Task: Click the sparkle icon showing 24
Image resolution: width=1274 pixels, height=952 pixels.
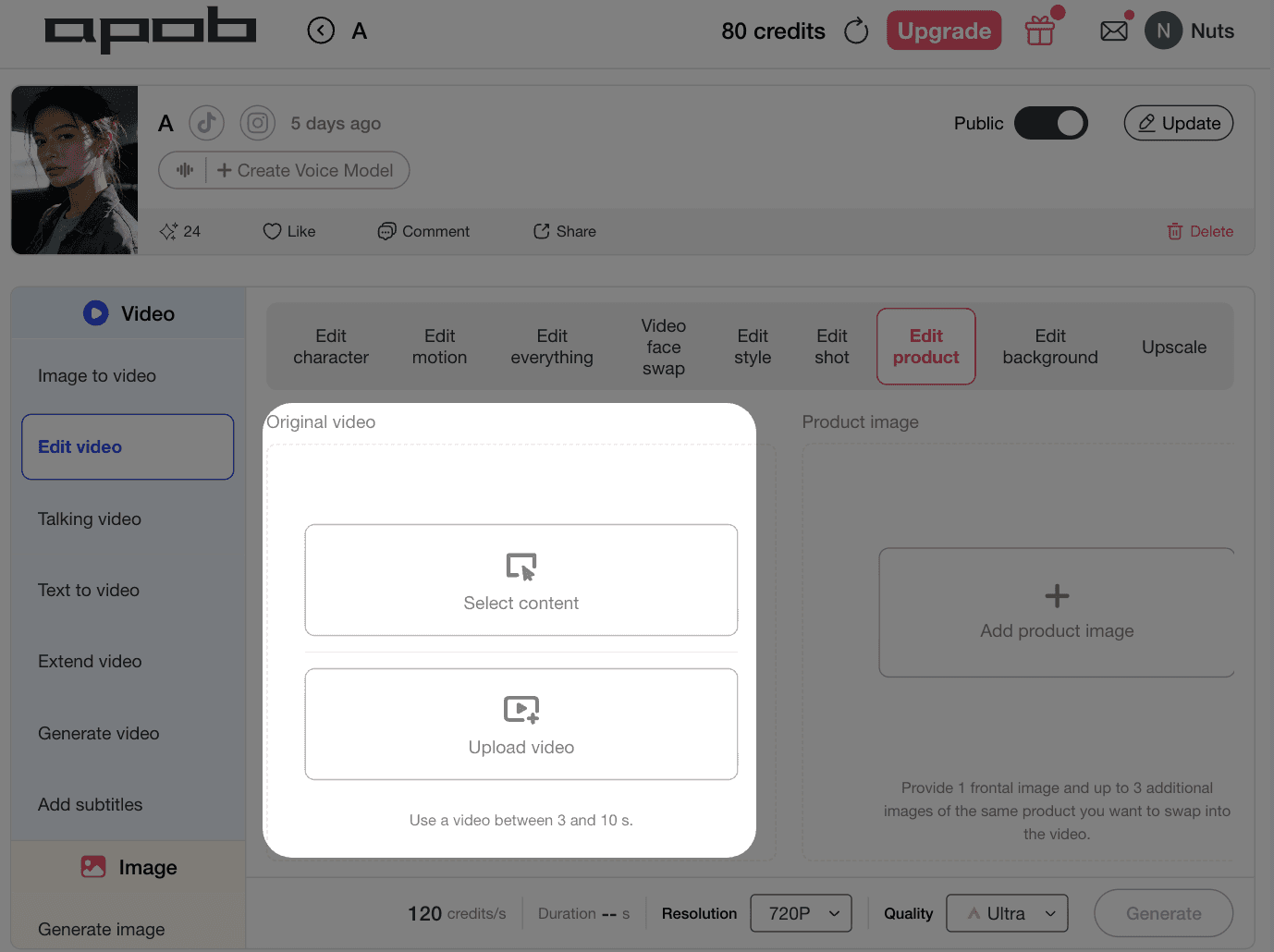Action: 168,231
